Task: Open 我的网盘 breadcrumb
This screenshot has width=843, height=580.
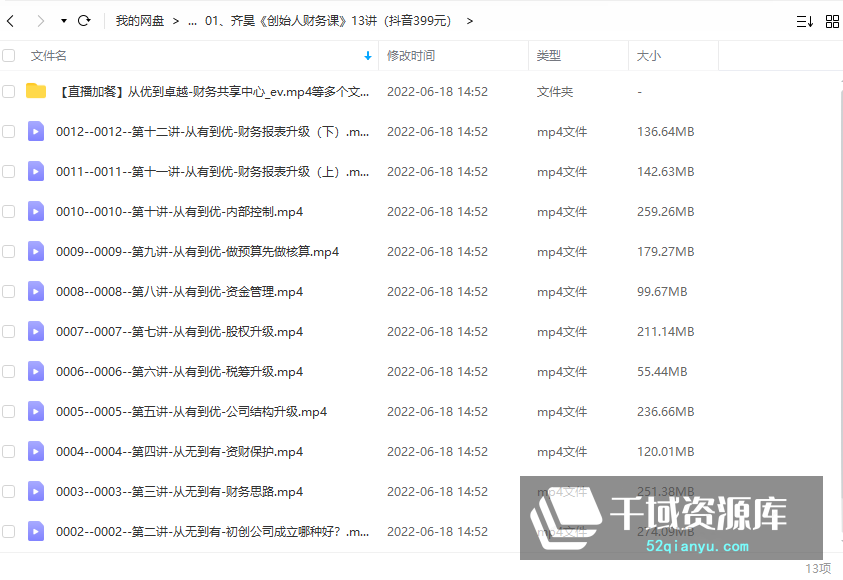Action: coord(140,21)
